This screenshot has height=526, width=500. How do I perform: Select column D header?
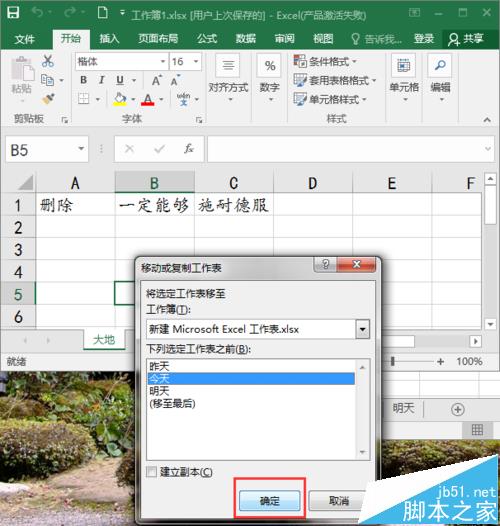pyautogui.click(x=313, y=183)
